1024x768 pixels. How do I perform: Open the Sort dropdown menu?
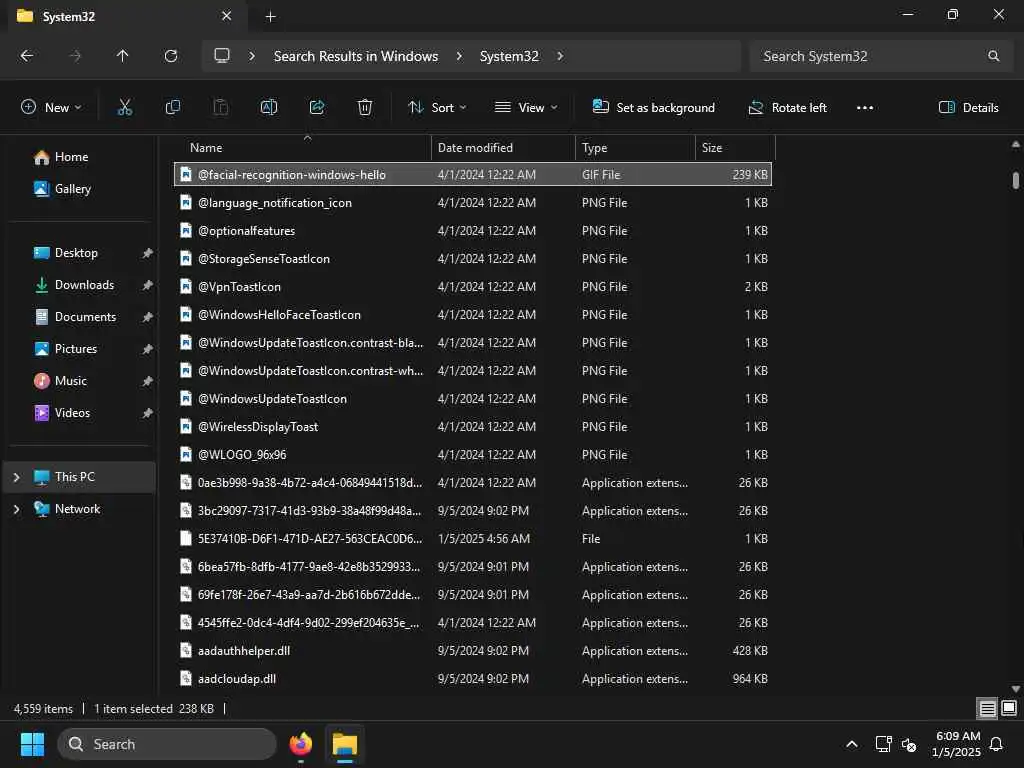click(437, 108)
